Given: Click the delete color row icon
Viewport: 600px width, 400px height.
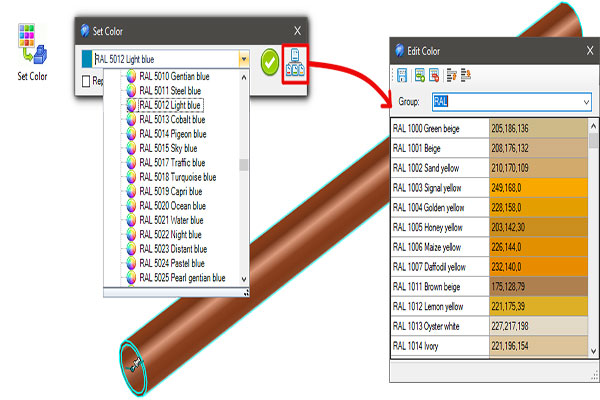Looking at the screenshot, I should tap(434, 75).
